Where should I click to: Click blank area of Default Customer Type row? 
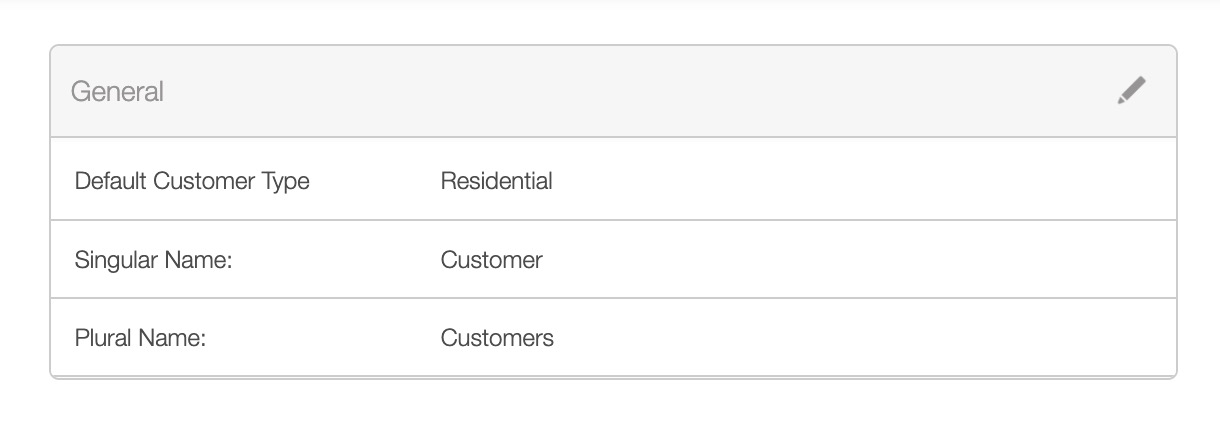coord(850,181)
